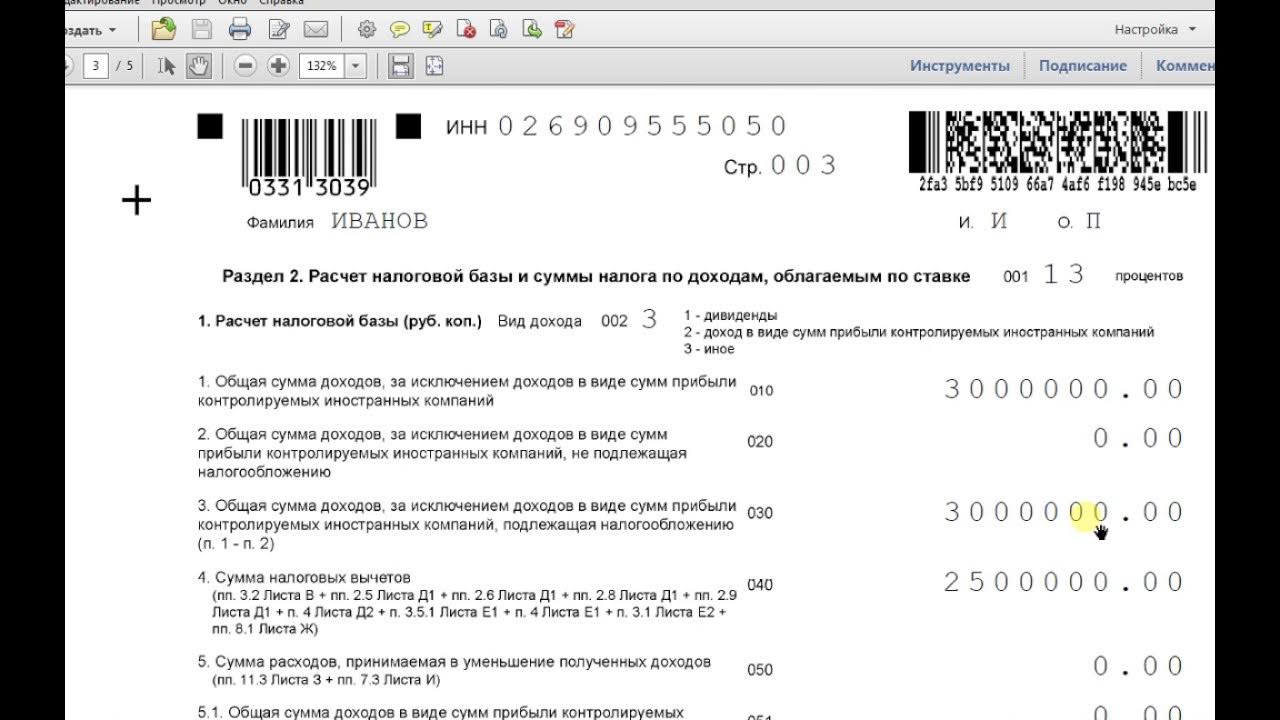Click the Сумма расходов line 5 label

[x=454, y=662]
